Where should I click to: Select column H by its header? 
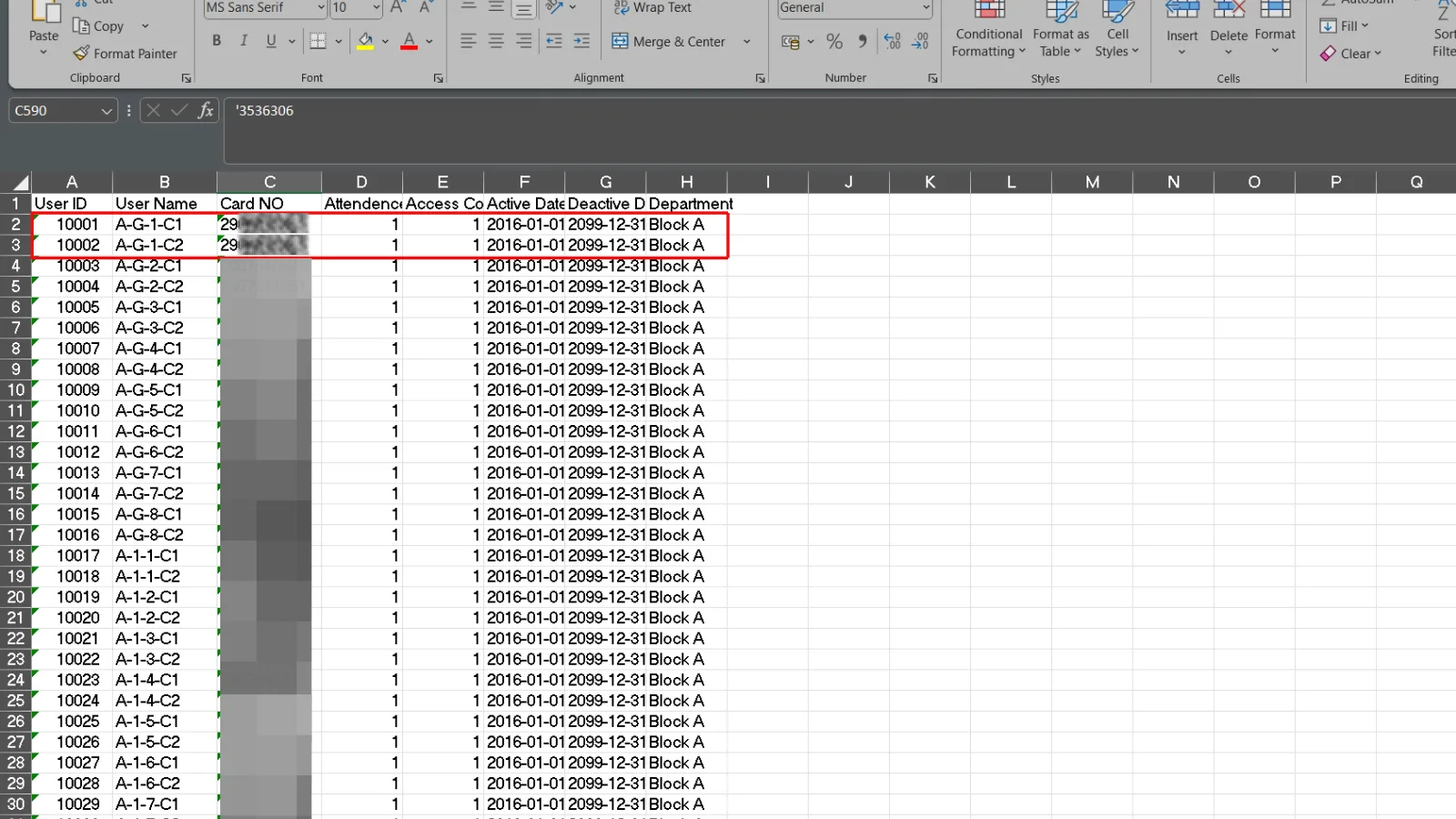(687, 182)
